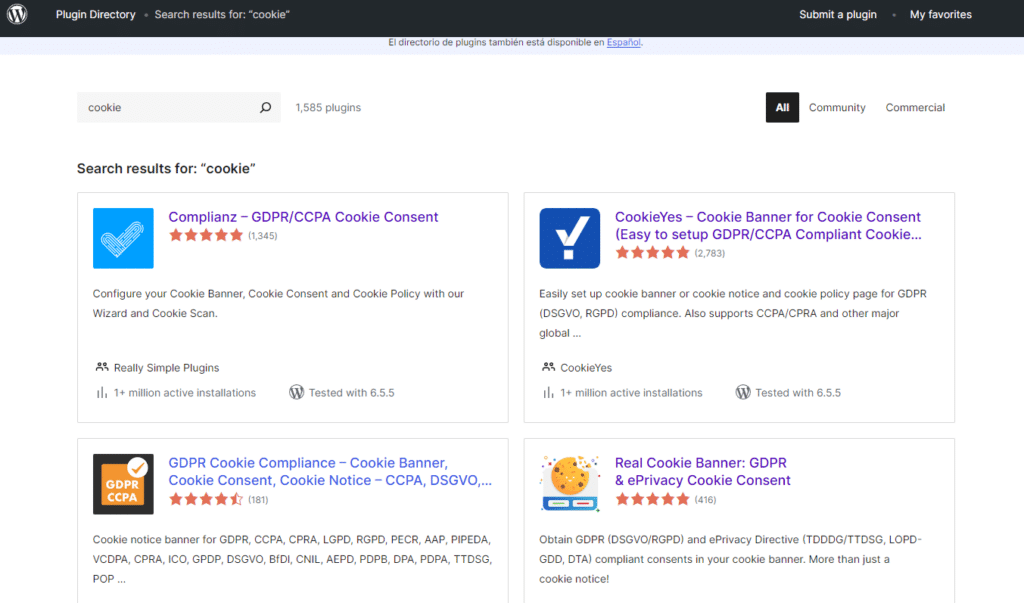Click CookieYes description starting Easily set up
1024x603 pixels.
click(733, 314)
